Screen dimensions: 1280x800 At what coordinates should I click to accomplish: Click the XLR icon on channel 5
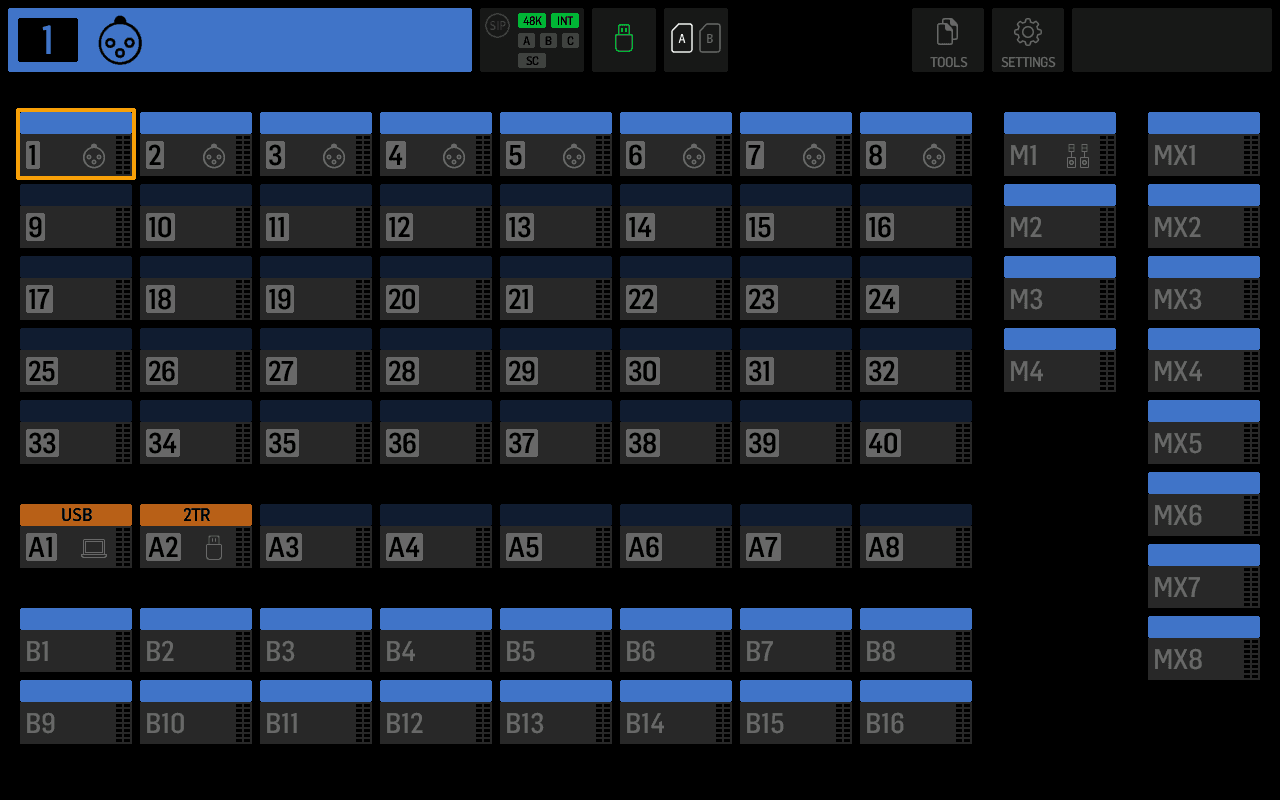(574, 156)
